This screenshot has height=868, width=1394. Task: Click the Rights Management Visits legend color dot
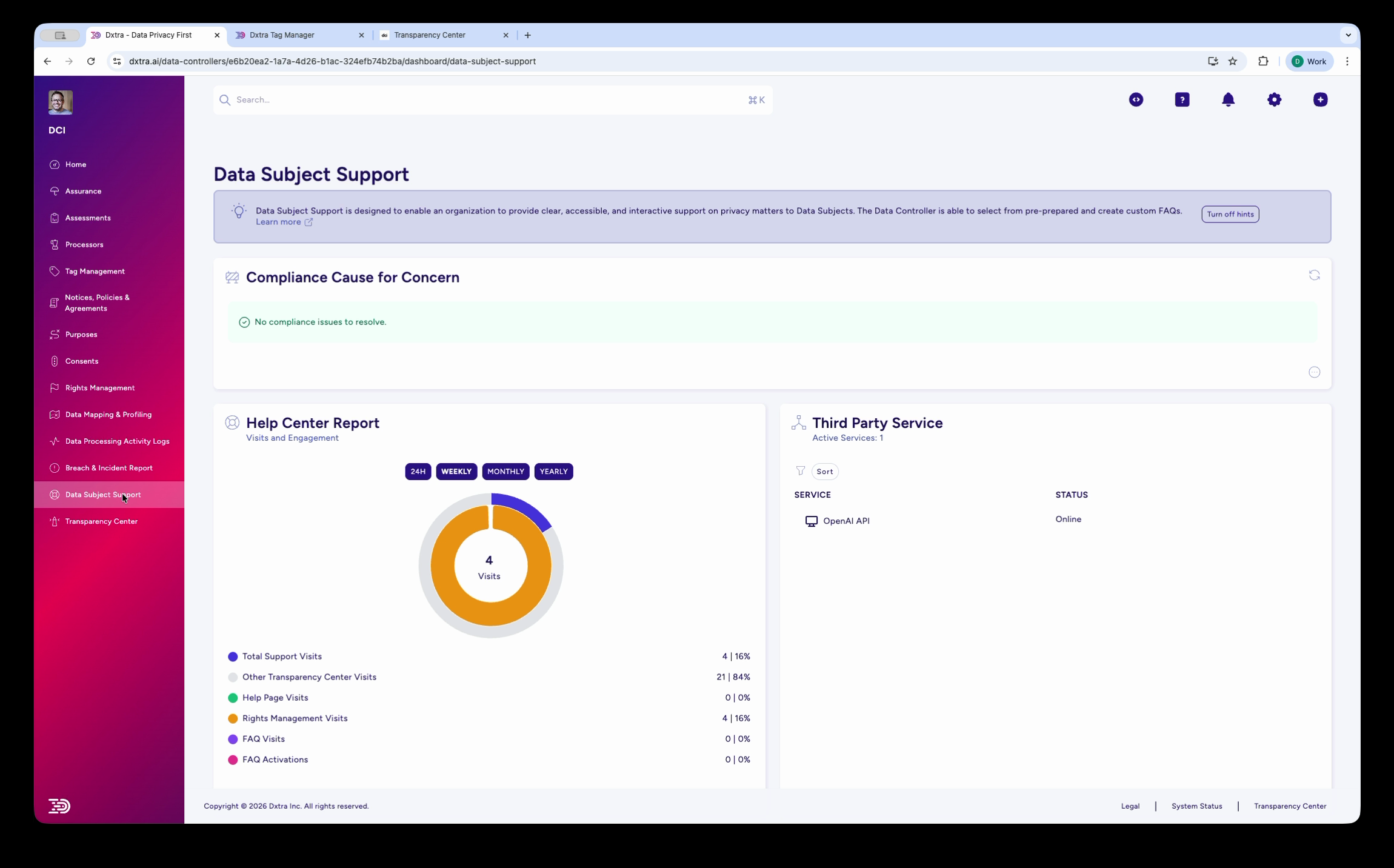tap(233, 718)
